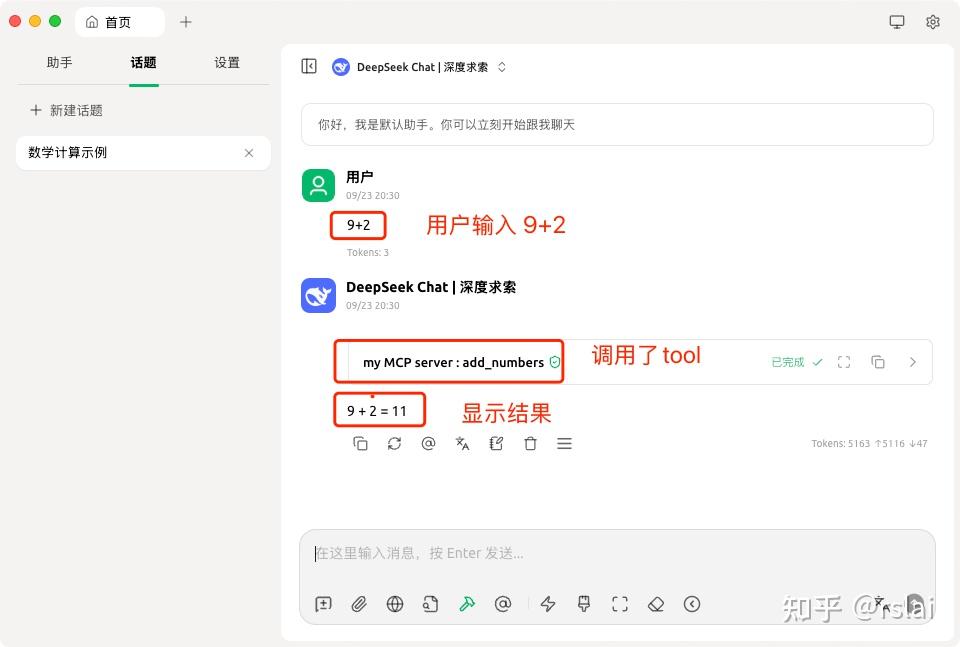Click the answer text 9 + 2 = 11

377,411
